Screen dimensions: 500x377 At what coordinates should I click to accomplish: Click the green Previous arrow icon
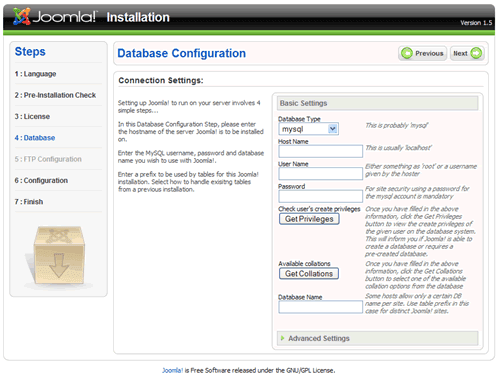point(407,53)
